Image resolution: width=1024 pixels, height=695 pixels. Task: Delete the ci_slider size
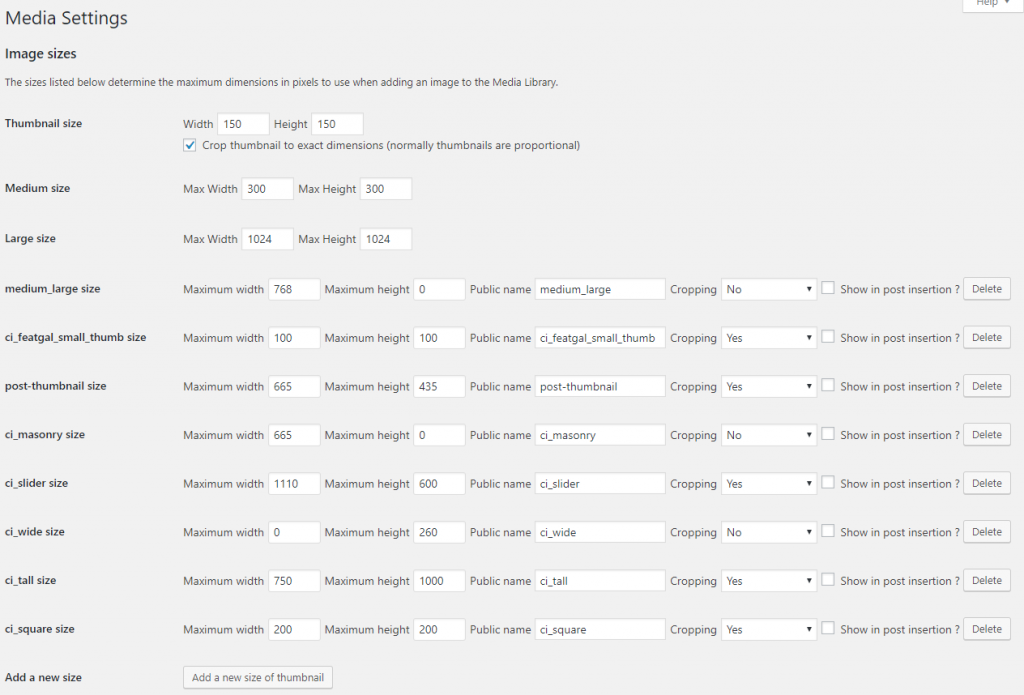pyautogui.click(x=986, y=483)
